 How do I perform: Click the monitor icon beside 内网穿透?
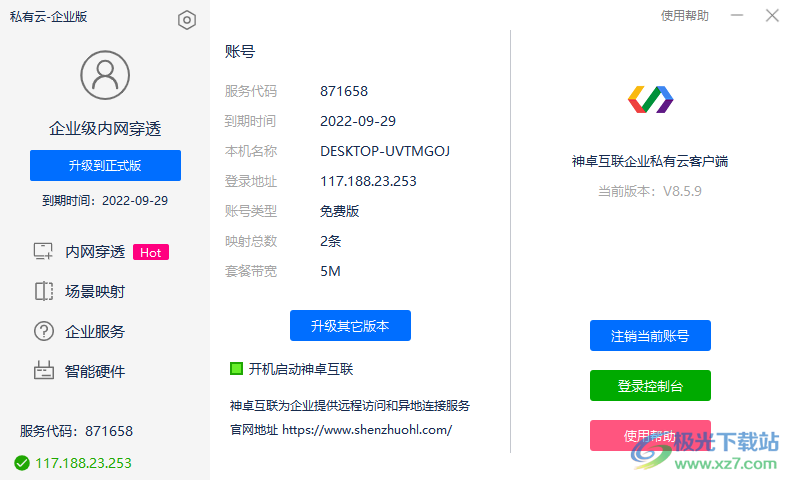[x=43, y=251]
